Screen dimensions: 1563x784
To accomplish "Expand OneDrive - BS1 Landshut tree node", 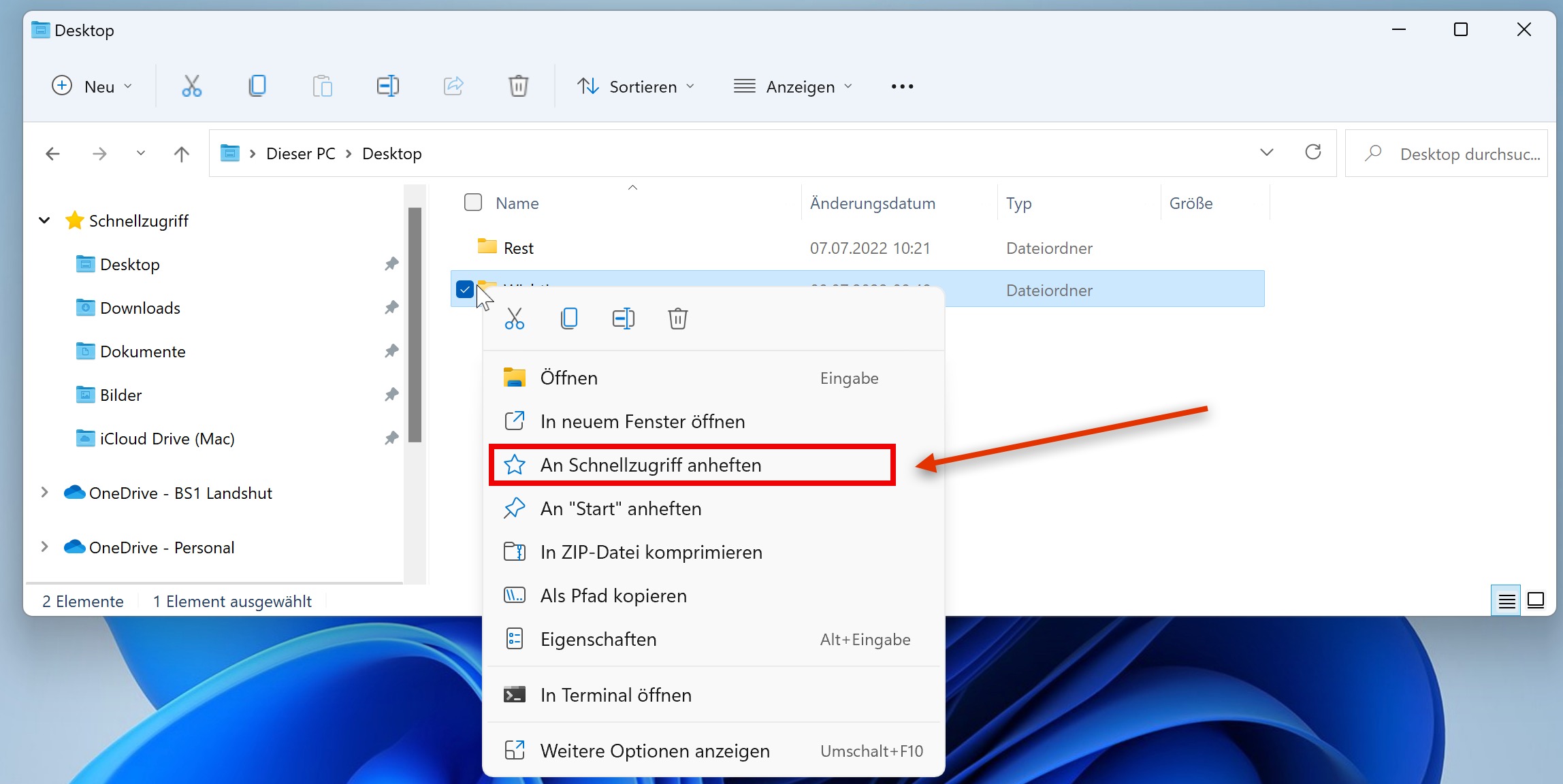I will click(44, 492).
